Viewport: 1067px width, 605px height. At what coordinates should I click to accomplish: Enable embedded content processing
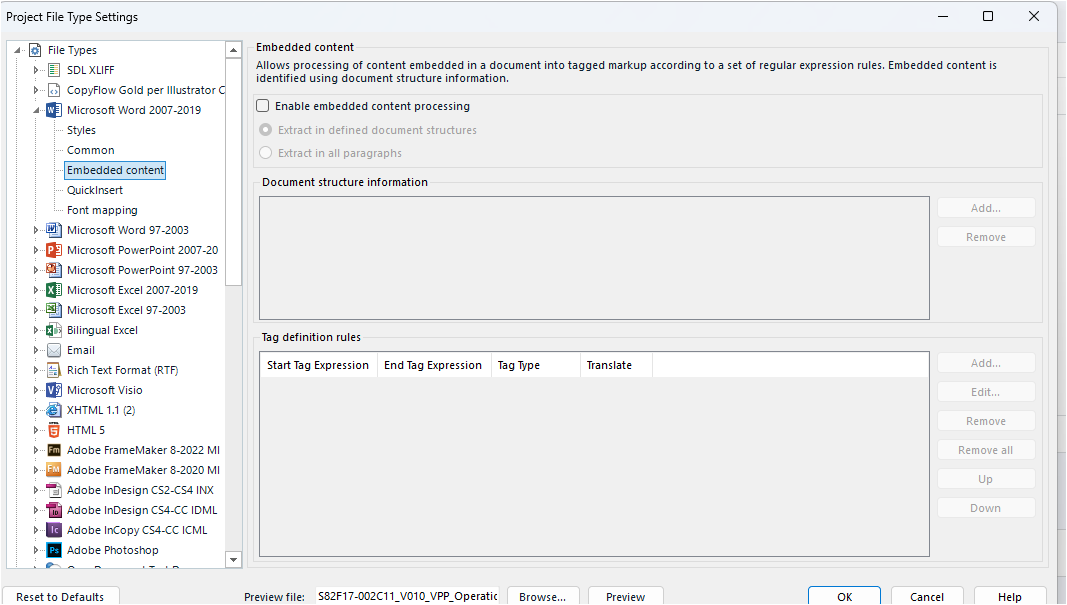click(261, 105)
